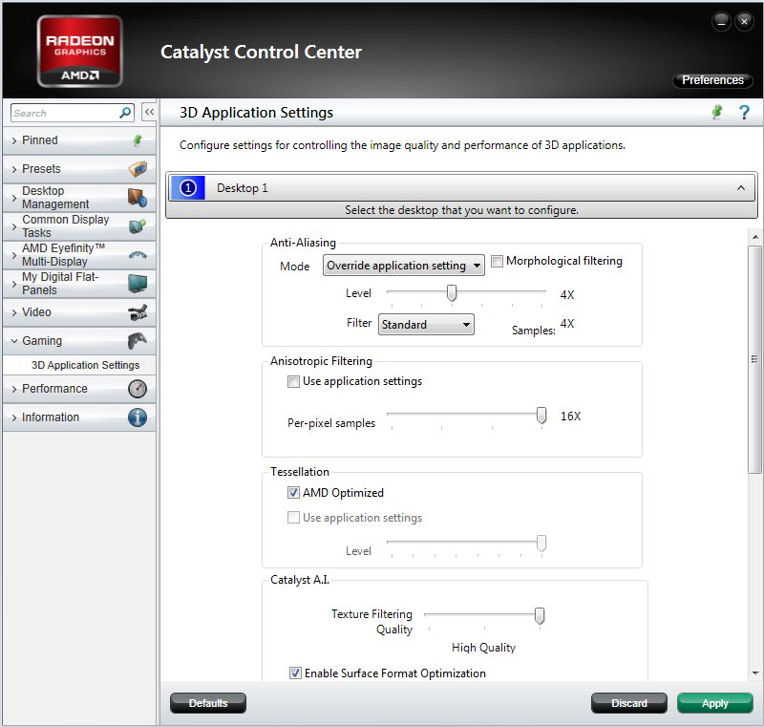The width and height of the screenshot is (764, 727).
Task: Expand the Information section arrow
Action: point(14,418)
